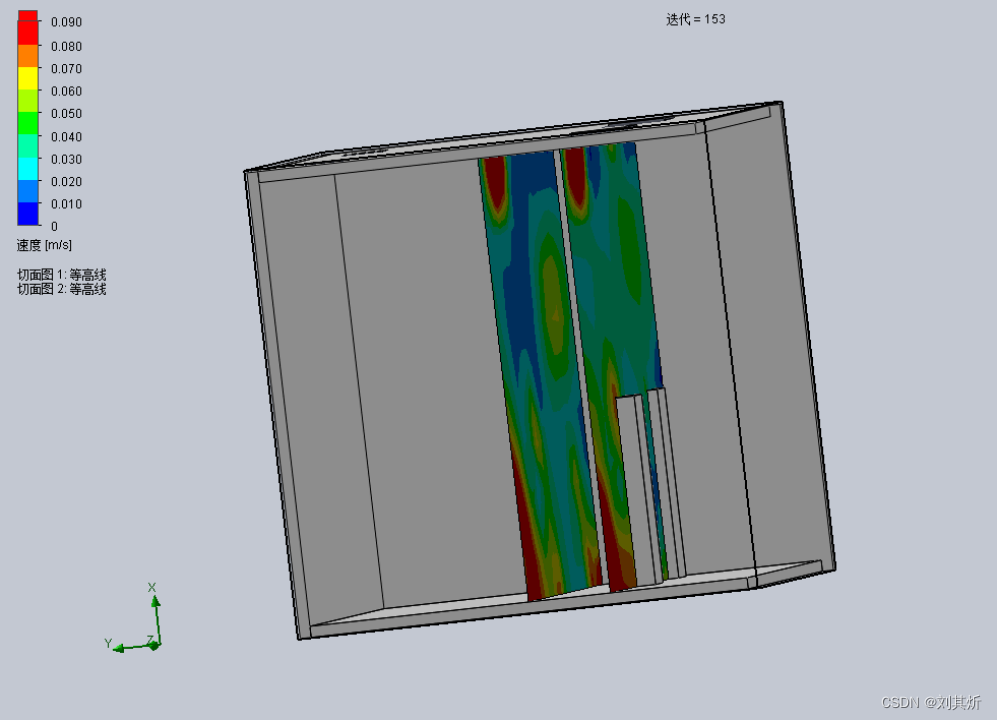Click the 速度 [m/s] legend title
Viewport: 997px width, 720px height.
pos(45,245)
